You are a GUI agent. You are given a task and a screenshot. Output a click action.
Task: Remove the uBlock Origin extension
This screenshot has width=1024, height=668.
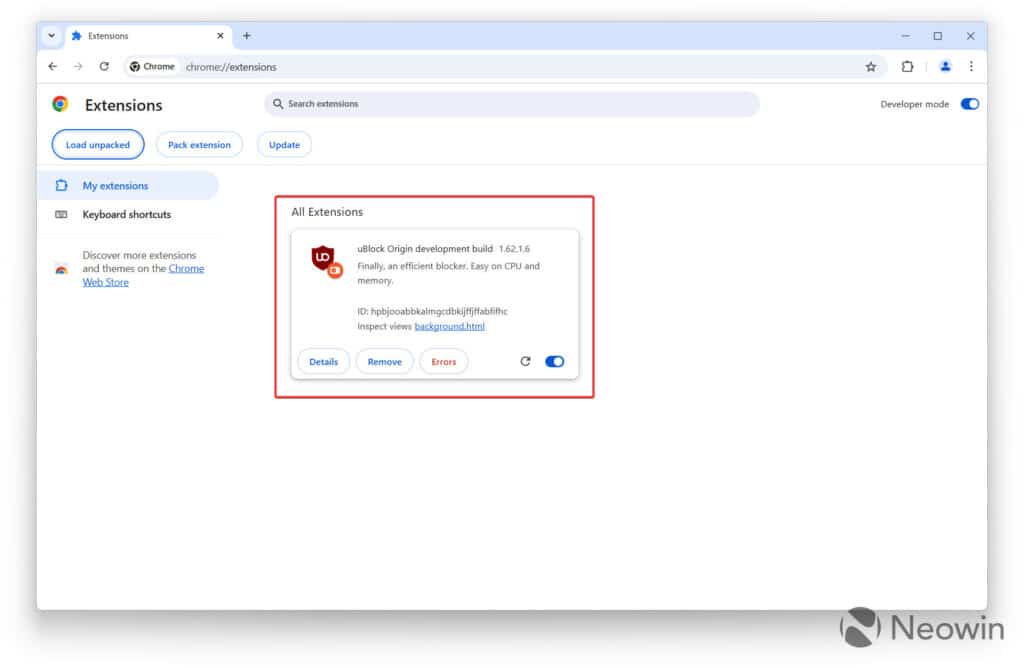point(385,362)
